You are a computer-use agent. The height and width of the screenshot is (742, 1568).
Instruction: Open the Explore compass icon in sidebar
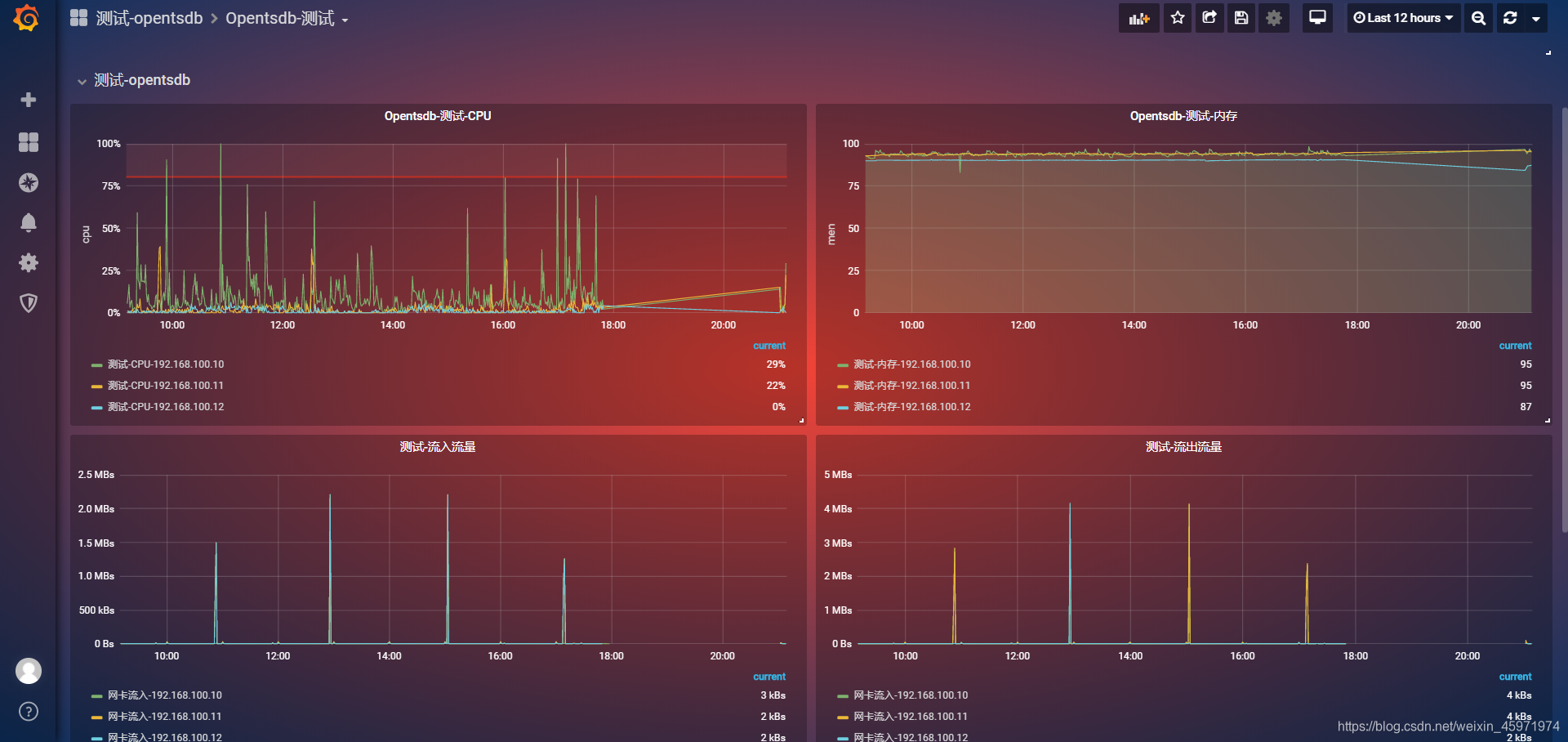pos(29,182)
